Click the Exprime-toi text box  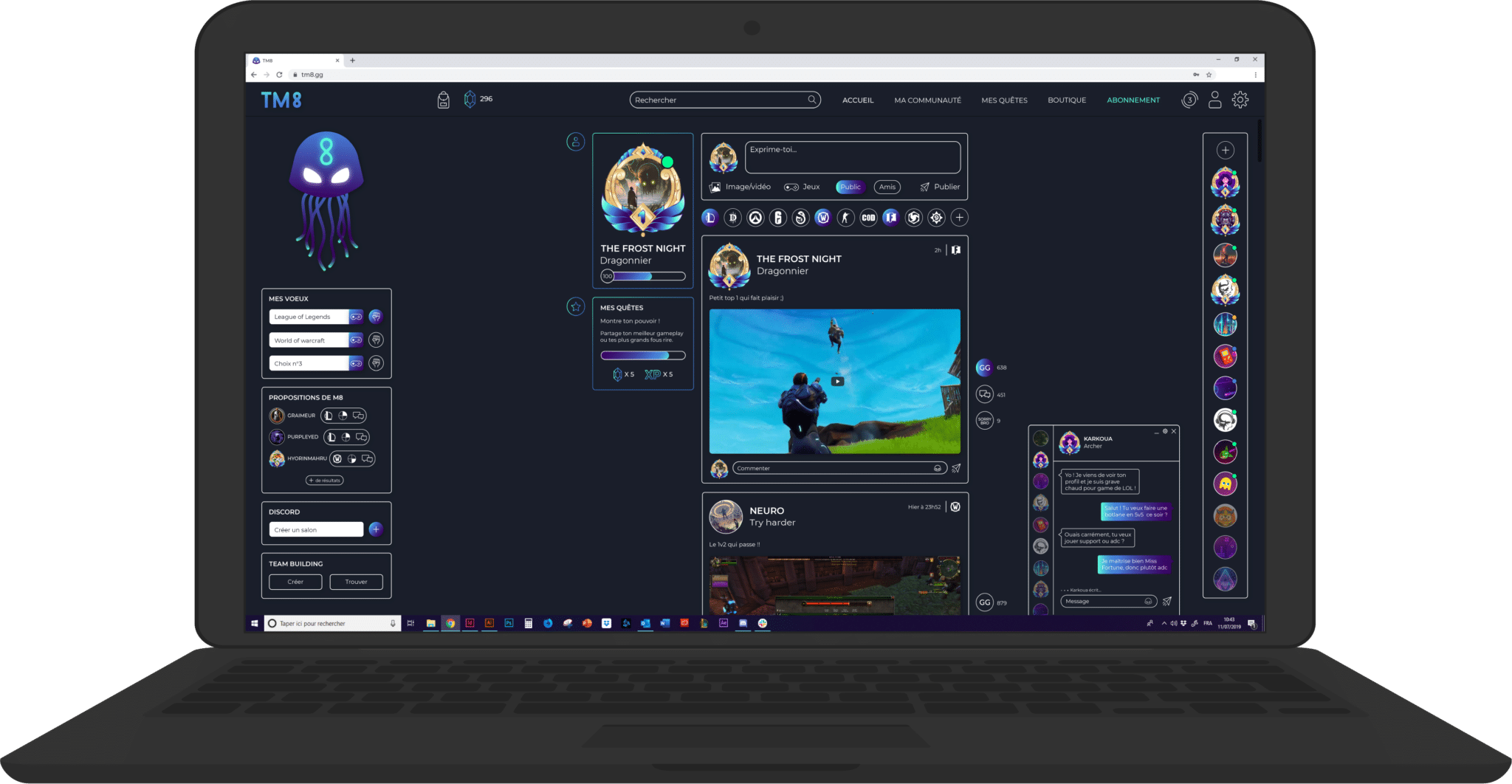(x=853, y=157)
